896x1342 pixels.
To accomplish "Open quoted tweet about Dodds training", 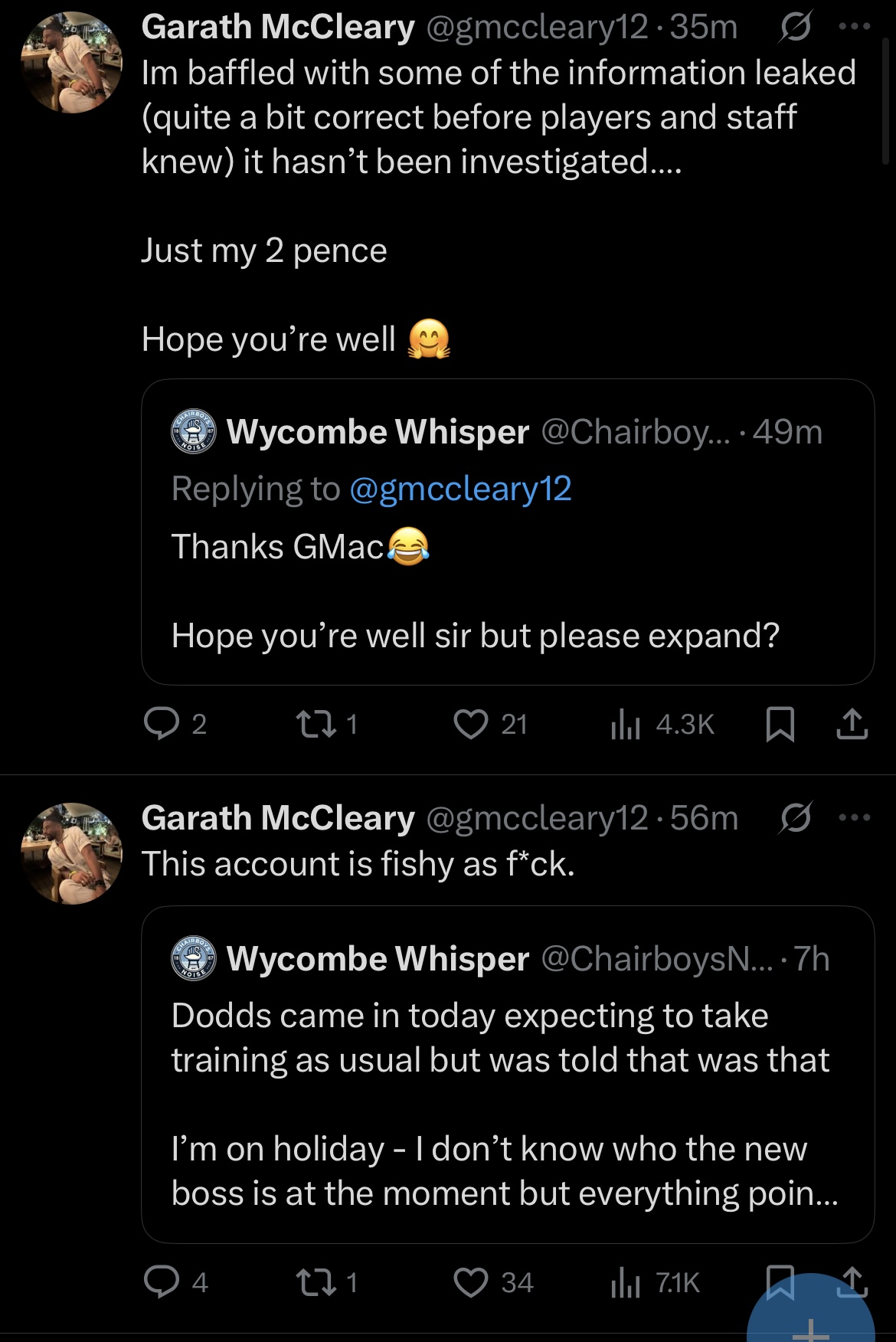I will pyautogui.click(x=507, y=1103).
